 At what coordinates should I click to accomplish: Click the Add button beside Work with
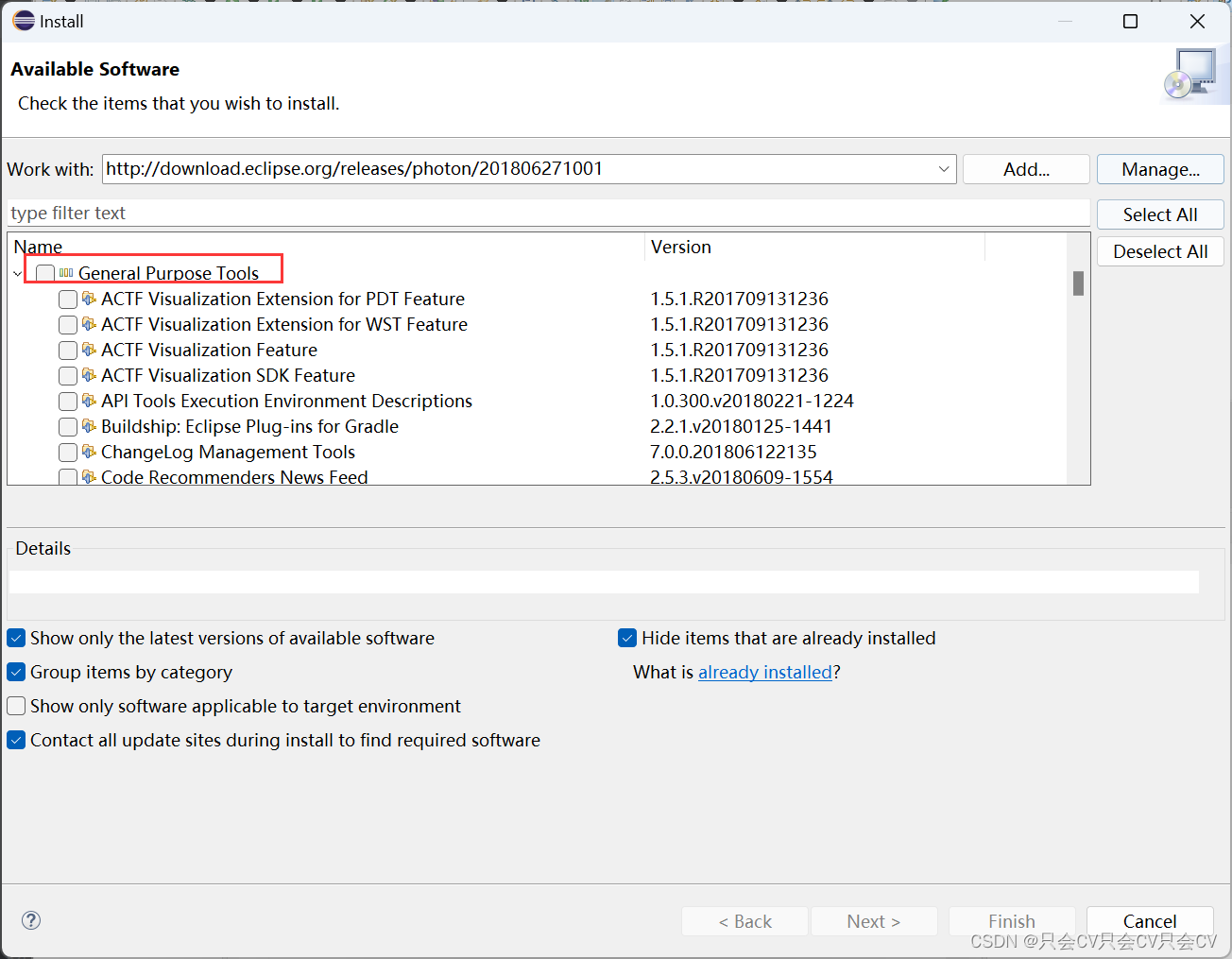(1025, 169)
